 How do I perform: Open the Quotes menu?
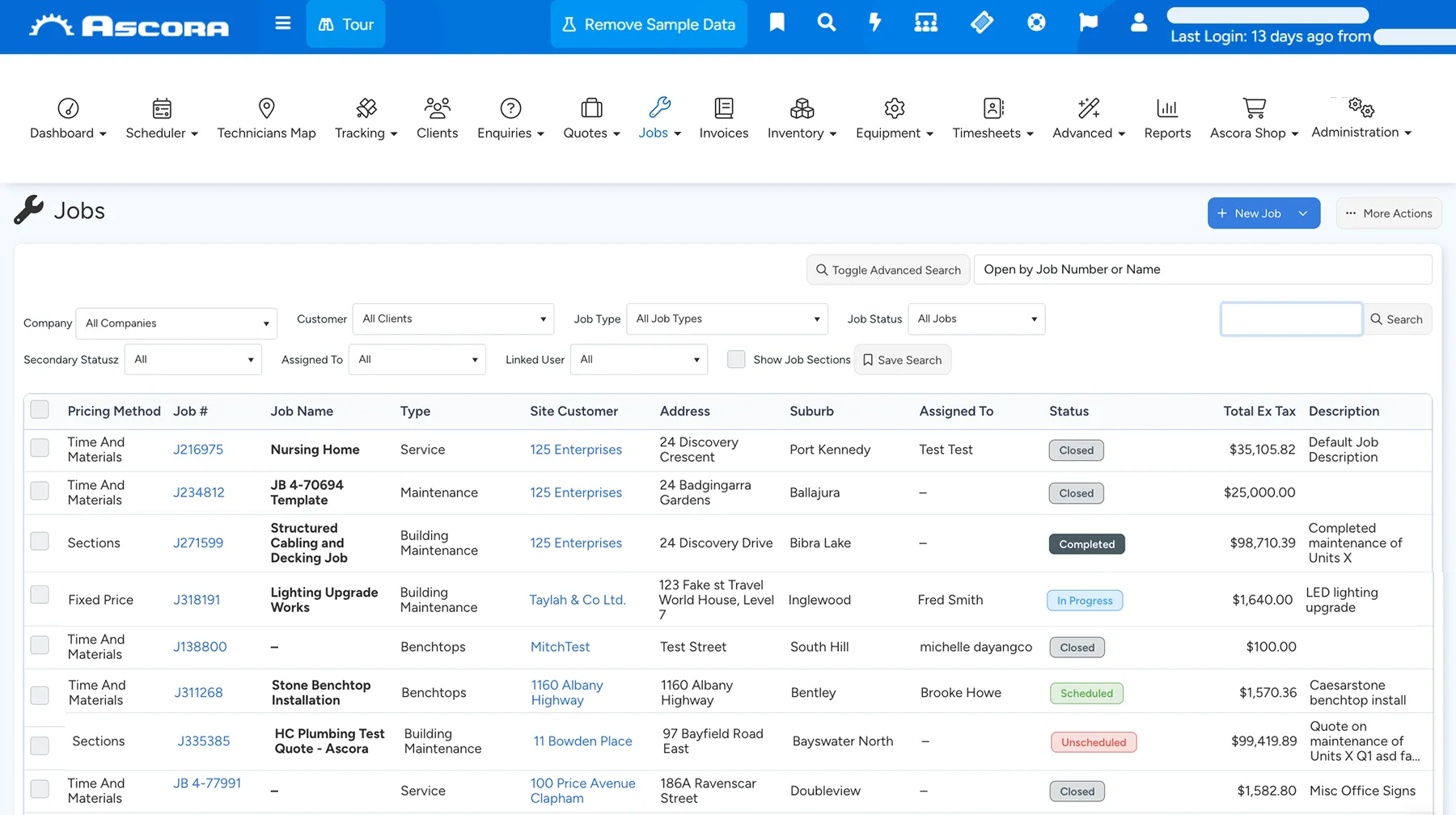pos(591,119)
